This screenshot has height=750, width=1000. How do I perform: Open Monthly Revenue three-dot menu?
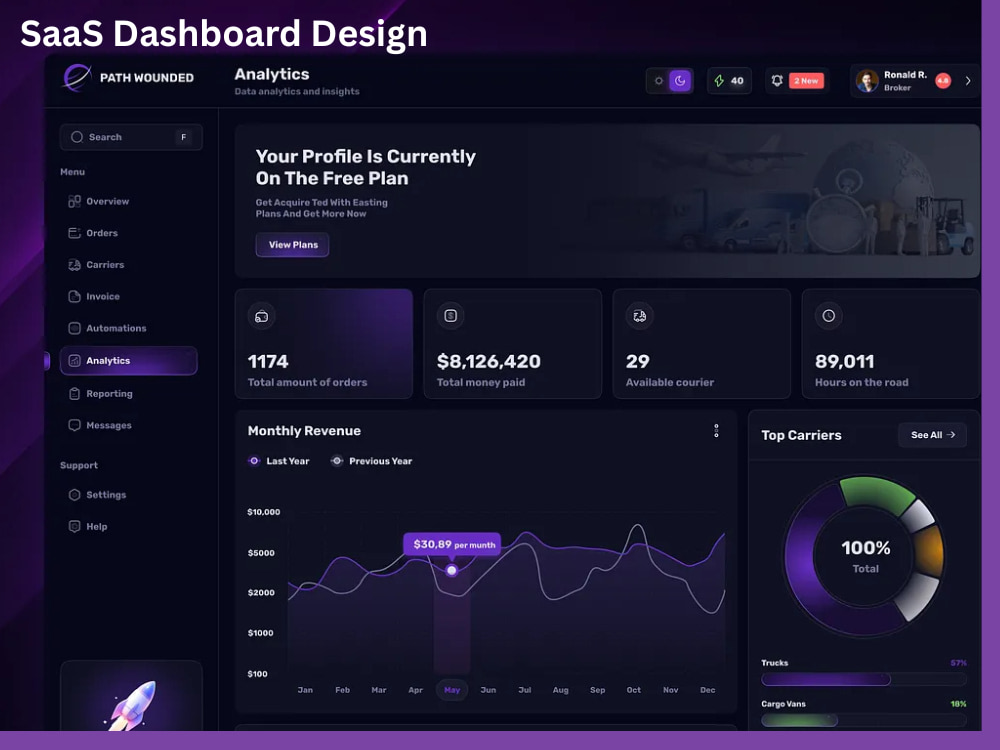tap(716, 430)
